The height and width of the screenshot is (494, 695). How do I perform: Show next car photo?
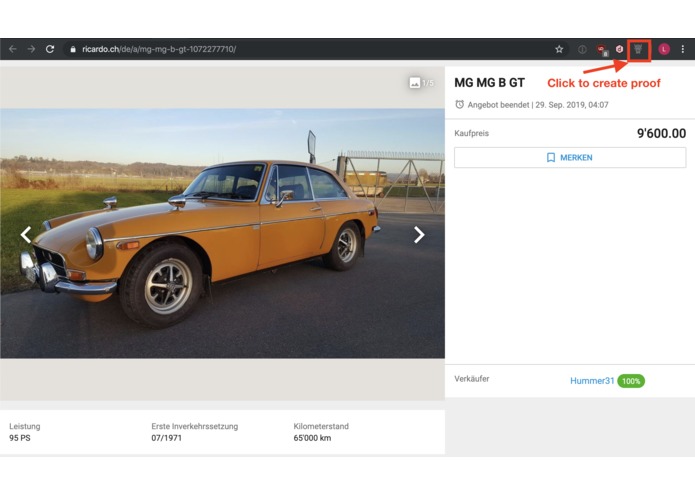point(419,235)
